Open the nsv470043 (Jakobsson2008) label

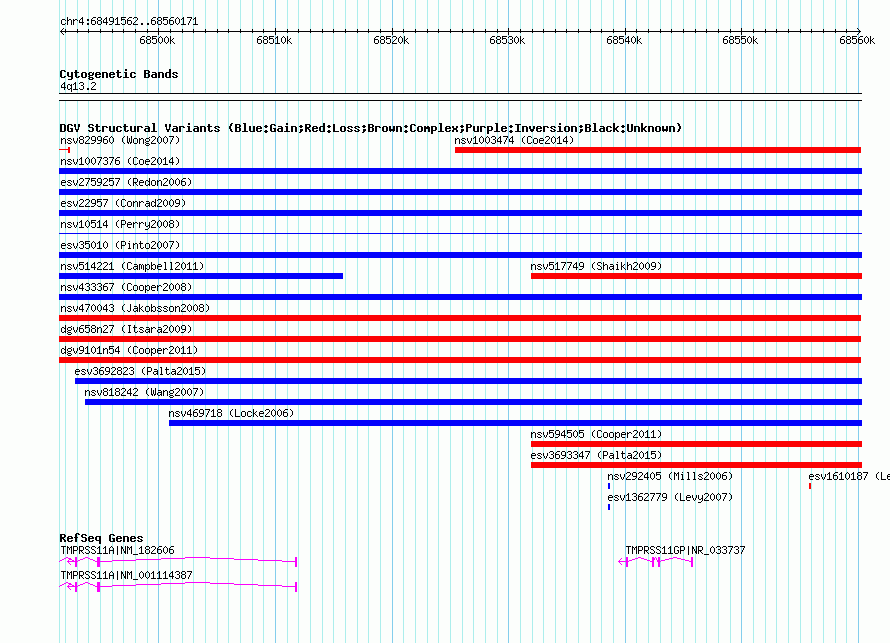click(x=135, y=308)
